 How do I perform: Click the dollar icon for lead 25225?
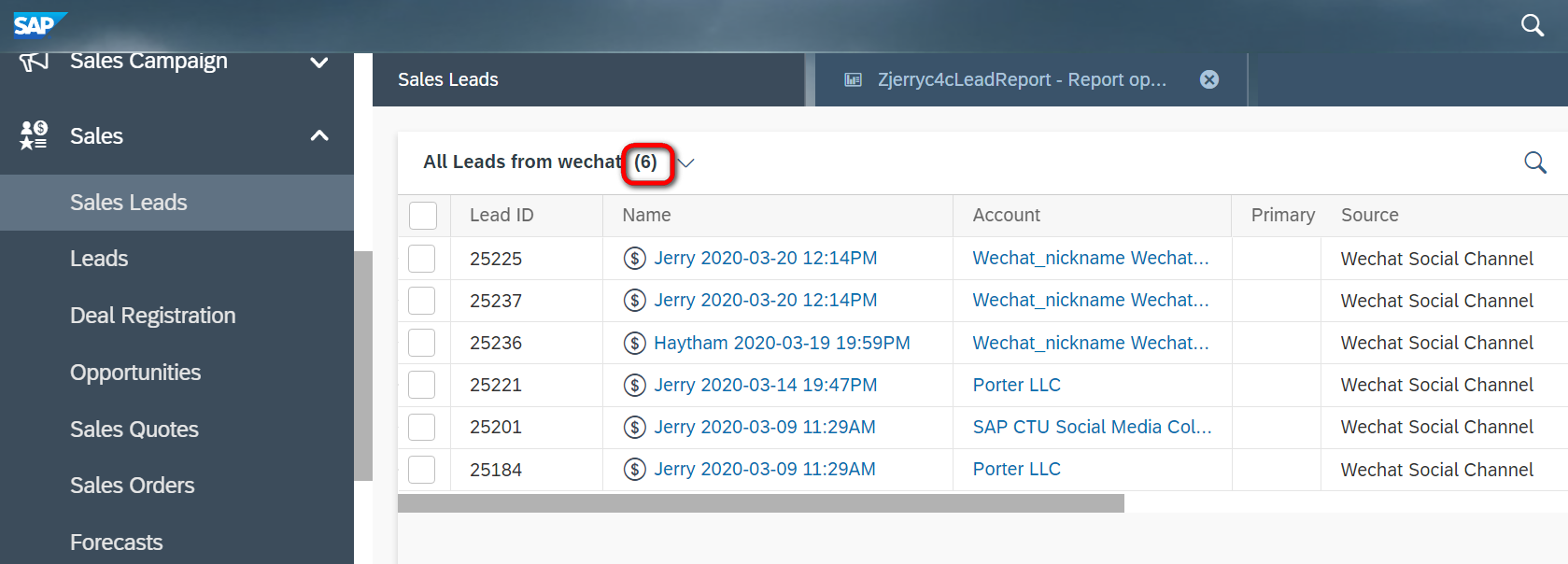coord(634,259)
